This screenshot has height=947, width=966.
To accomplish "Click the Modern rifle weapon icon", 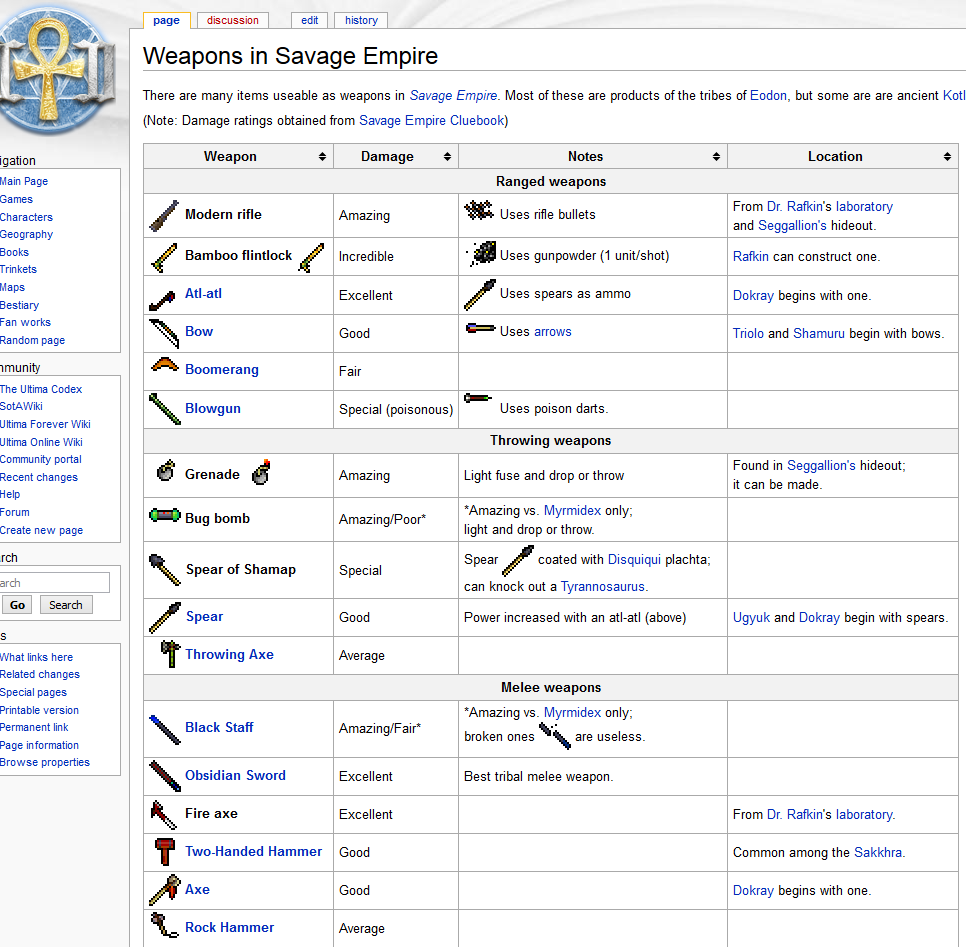I will coord(164,216).
